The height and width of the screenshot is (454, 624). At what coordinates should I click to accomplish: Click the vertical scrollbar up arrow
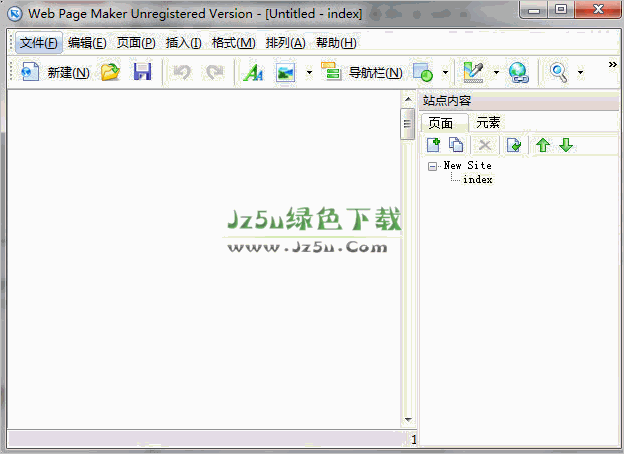(x=408, y=99)
